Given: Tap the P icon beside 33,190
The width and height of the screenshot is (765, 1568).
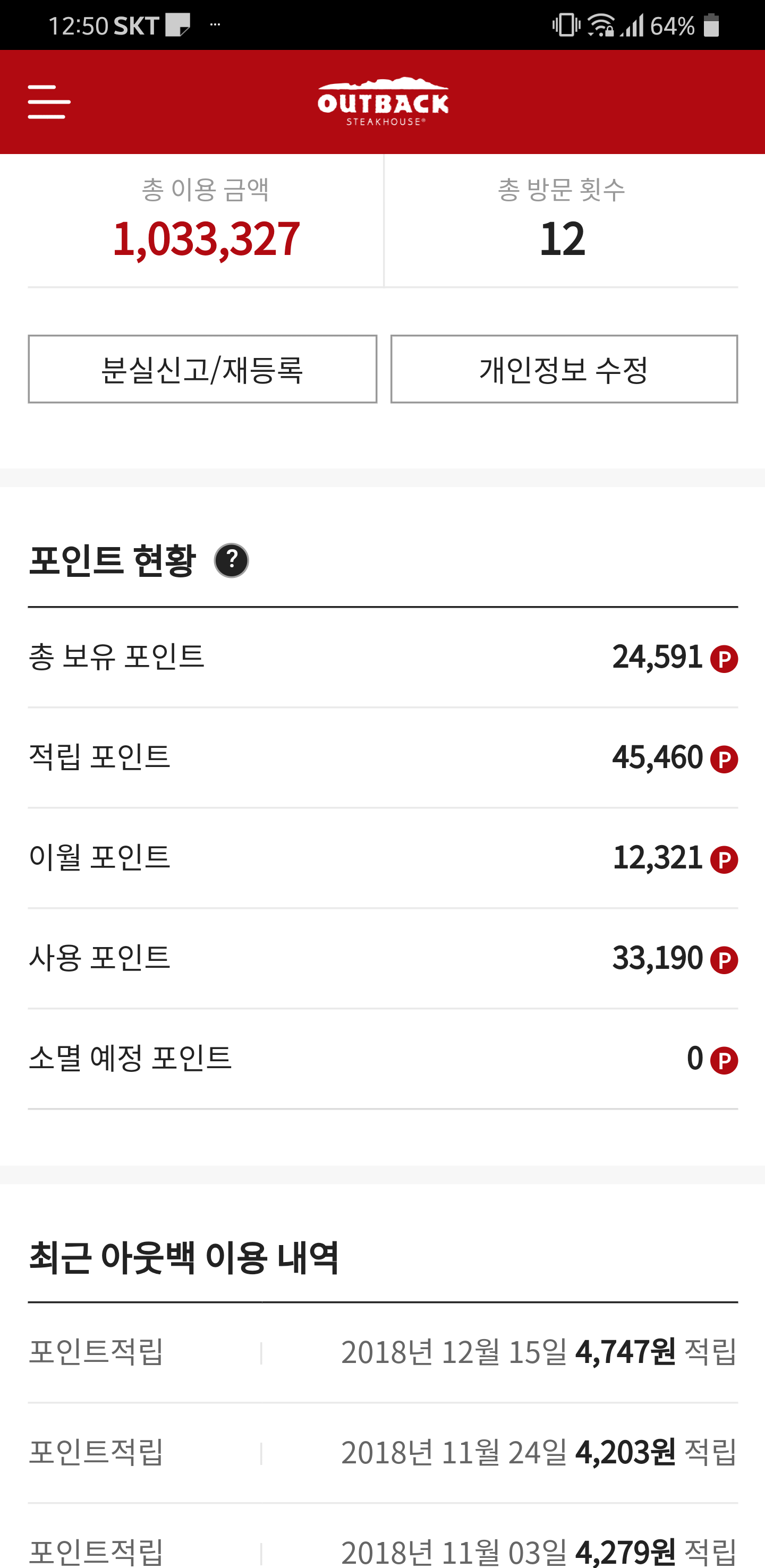Looking at the screenshot, I should tap(724, 960).
